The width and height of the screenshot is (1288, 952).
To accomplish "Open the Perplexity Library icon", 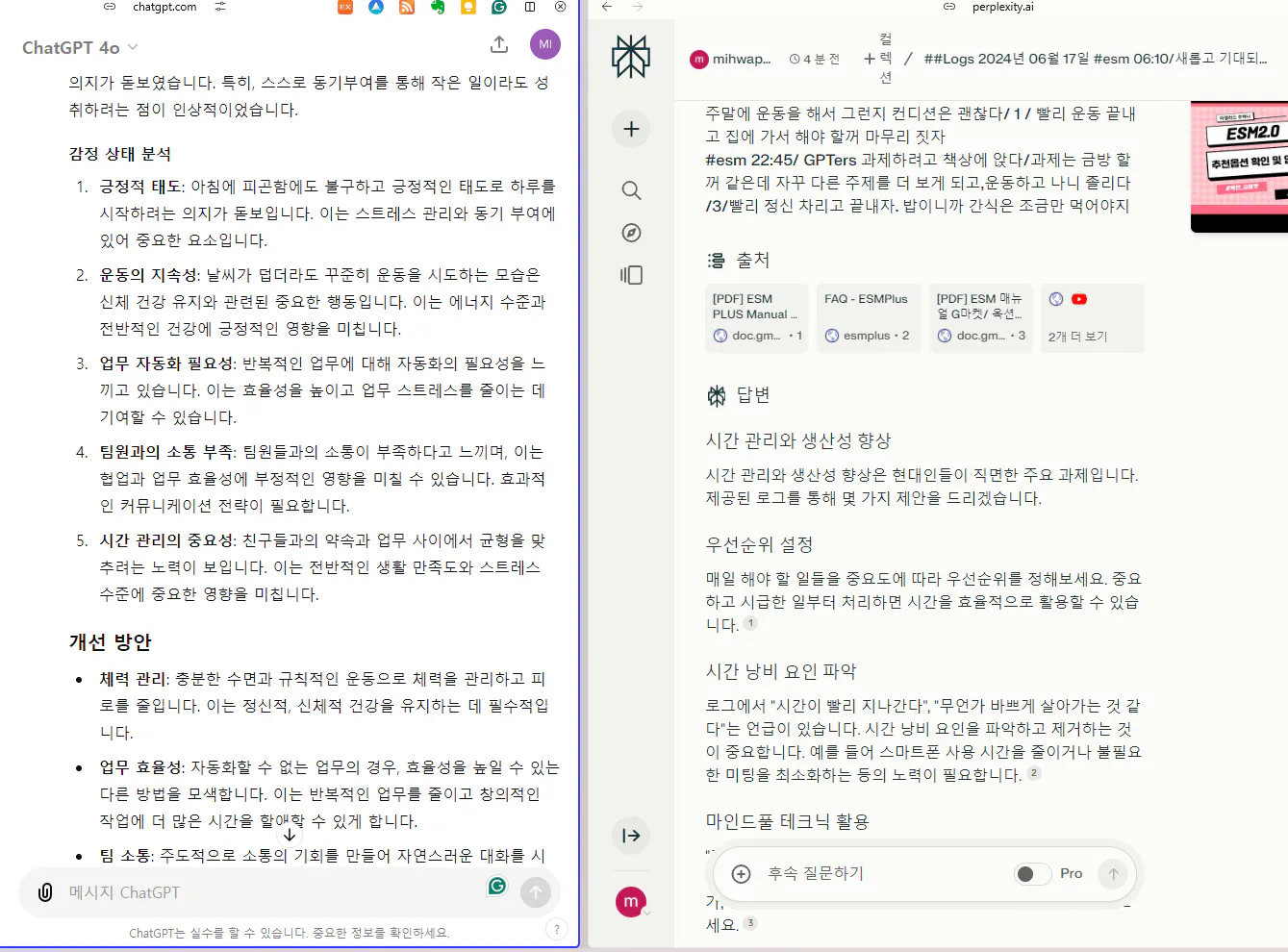I will [631, 275].
